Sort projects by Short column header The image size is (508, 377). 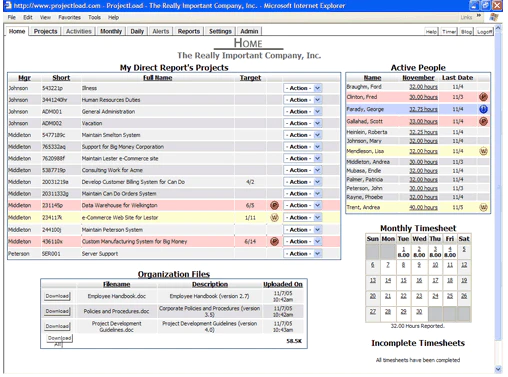tap(61, 78)
